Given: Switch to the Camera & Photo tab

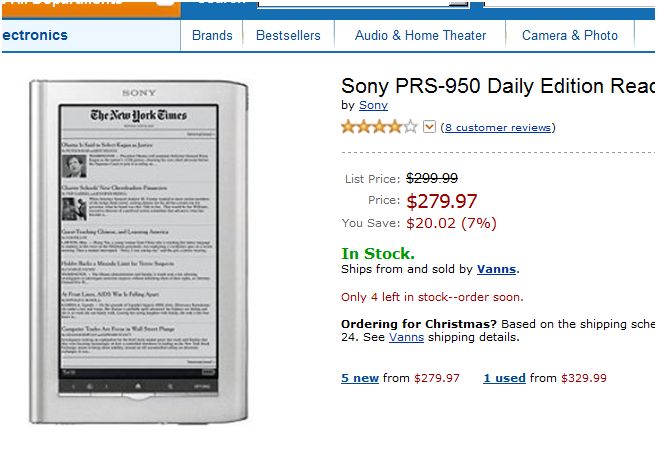Looking at the screenshot, I should tap(570, 35).
